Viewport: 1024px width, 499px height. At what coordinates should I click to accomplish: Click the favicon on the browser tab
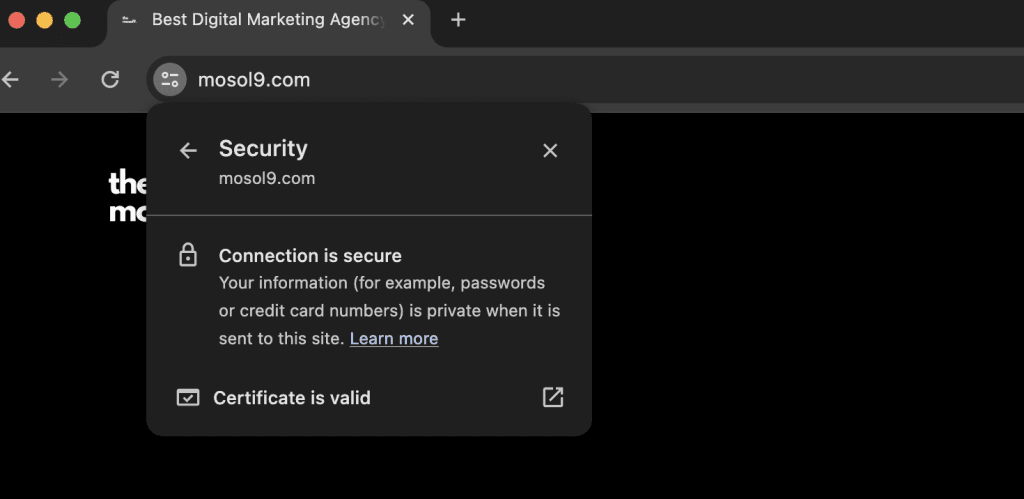129,20
